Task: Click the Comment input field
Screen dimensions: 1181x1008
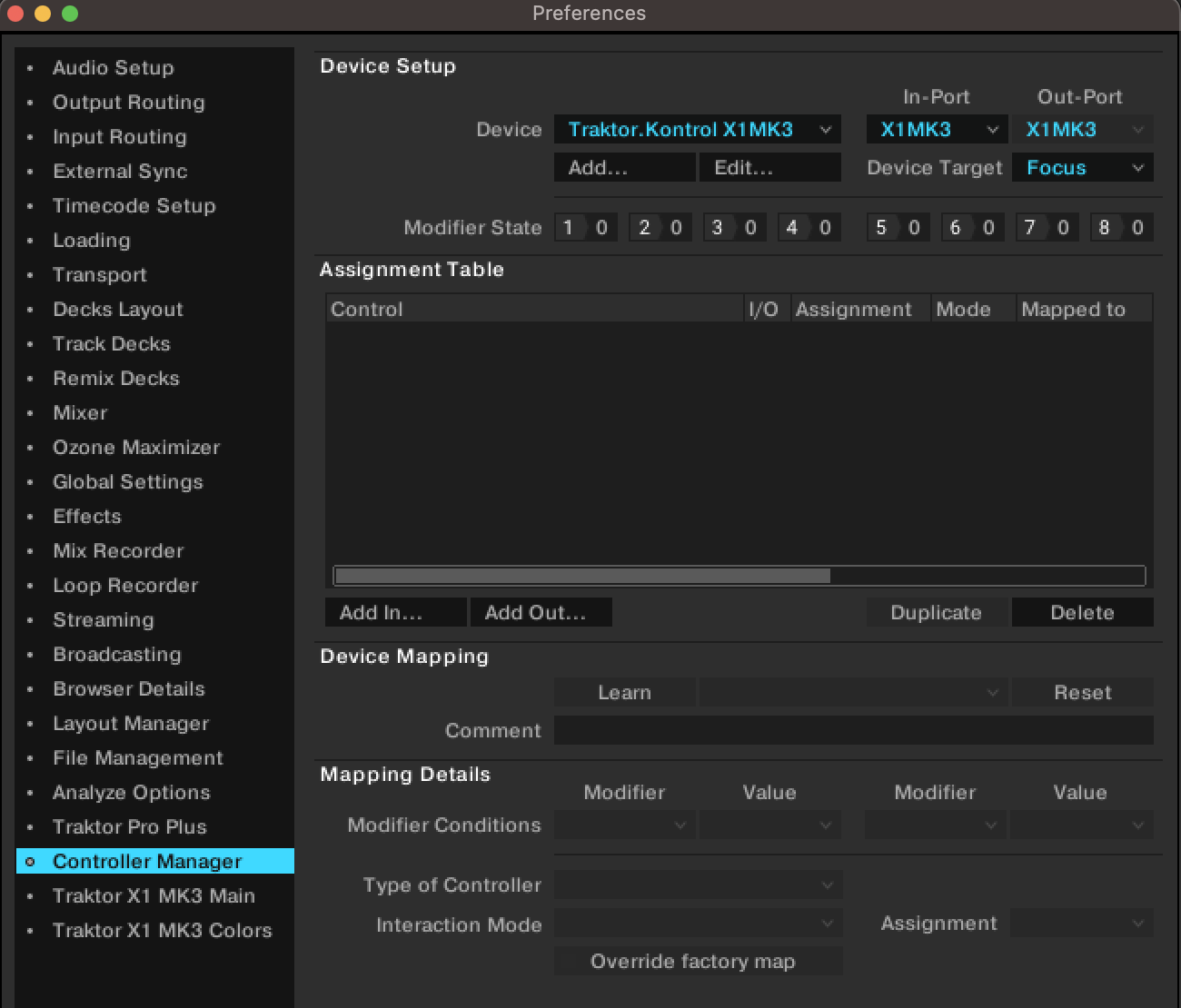Action: tap(853, 730)
